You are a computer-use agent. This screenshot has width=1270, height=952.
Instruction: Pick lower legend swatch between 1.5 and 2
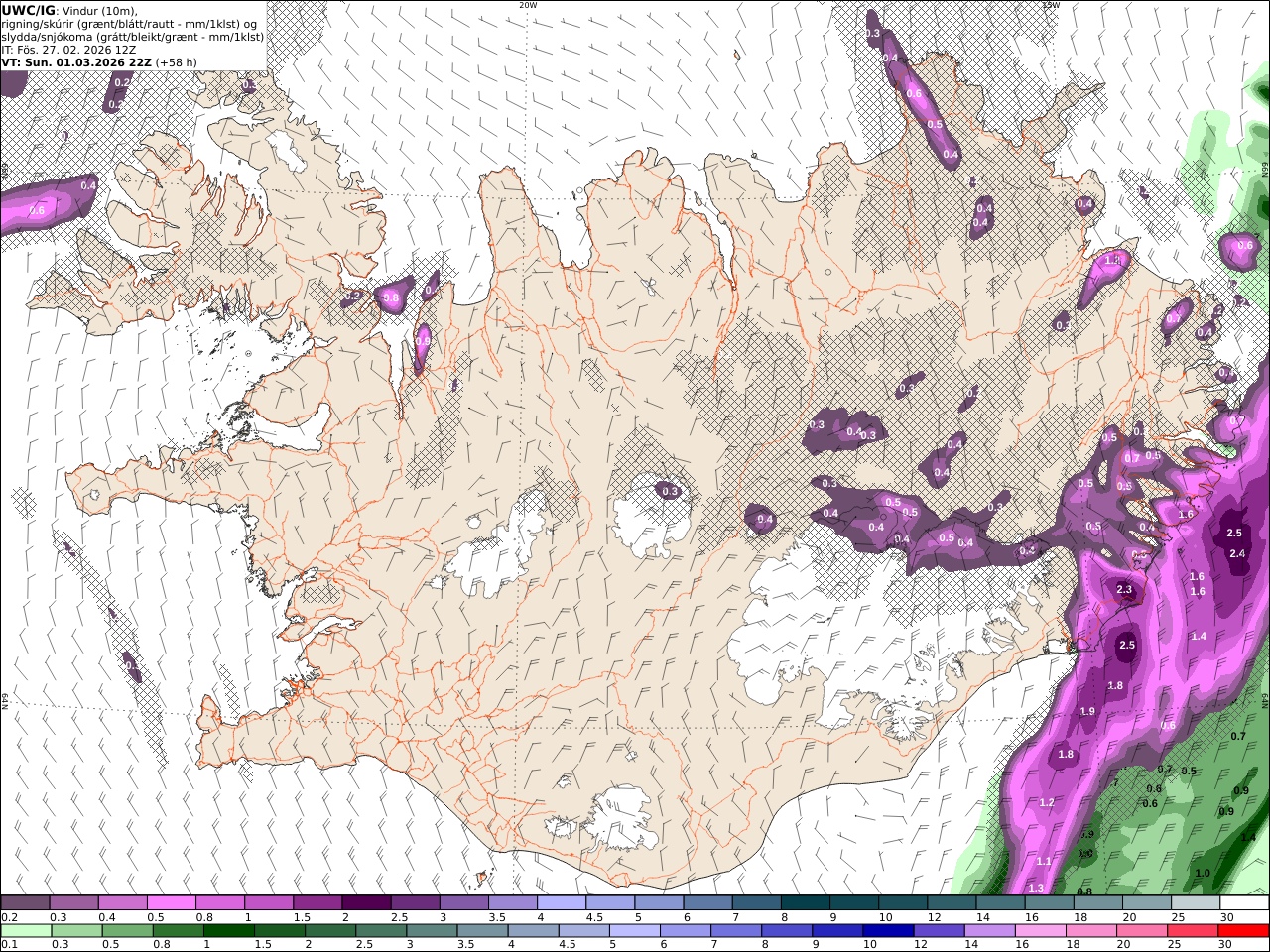tap(279, 931)
